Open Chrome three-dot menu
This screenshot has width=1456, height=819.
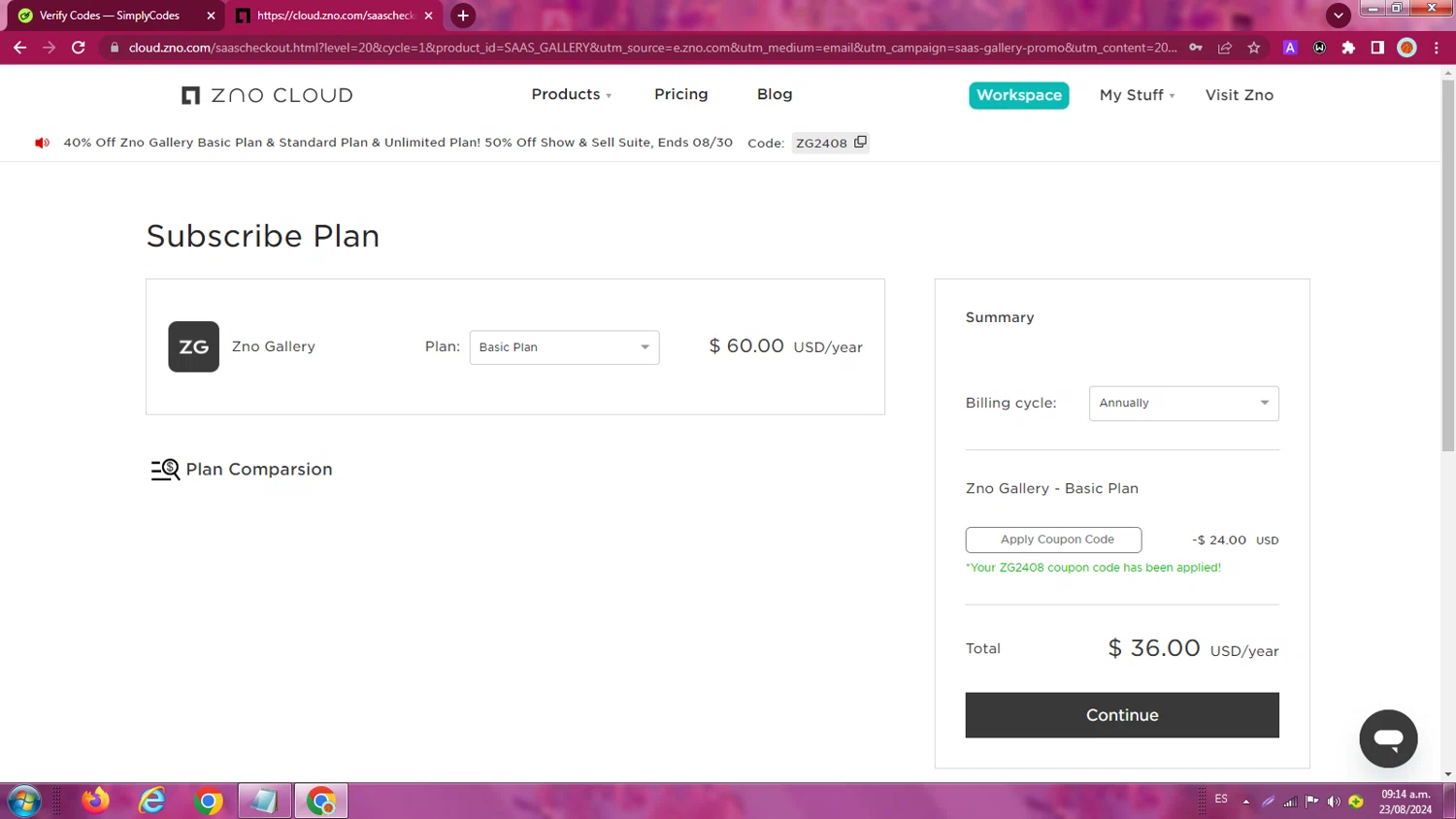[1437, 48]
